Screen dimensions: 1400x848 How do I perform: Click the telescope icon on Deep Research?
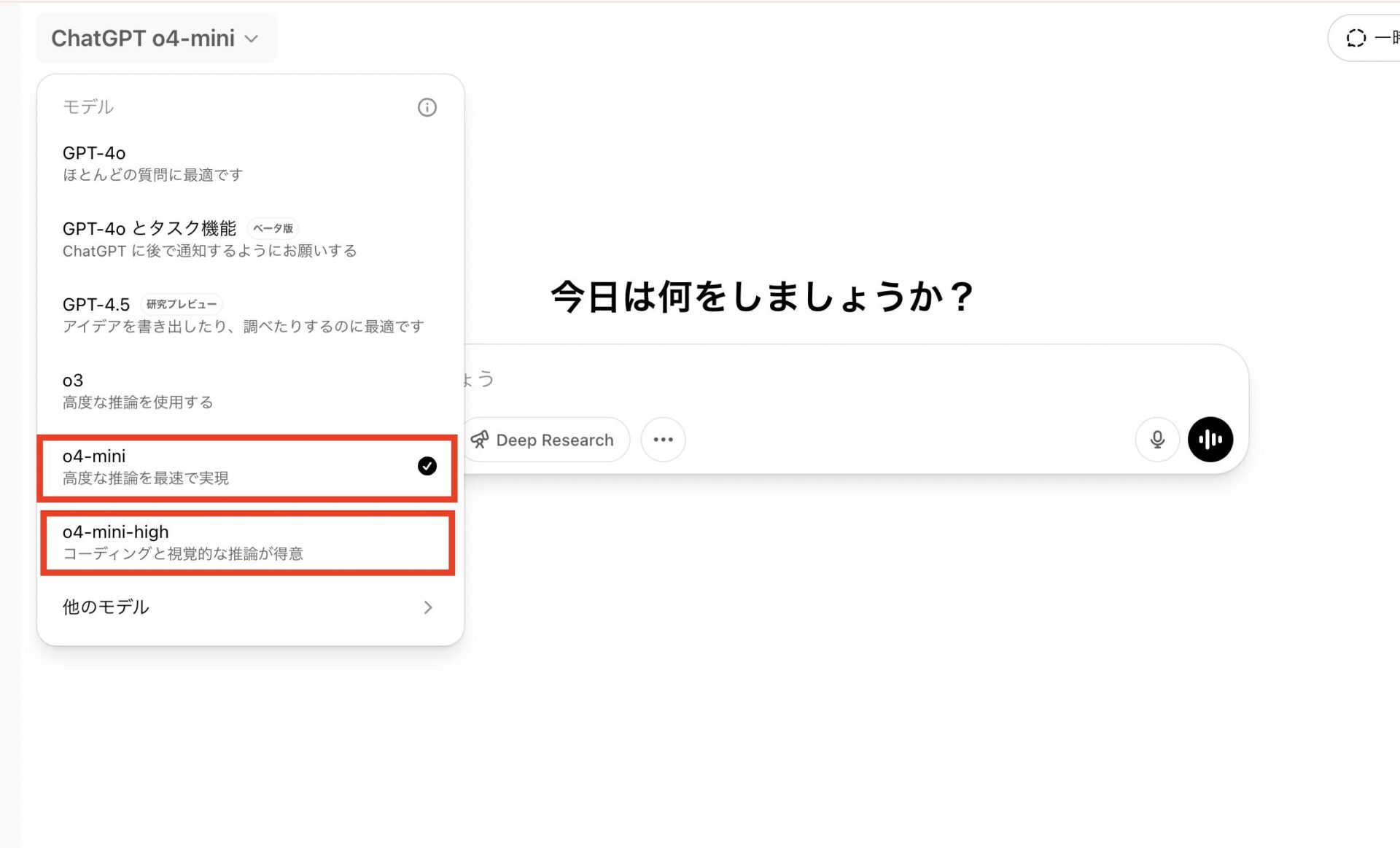[481, 439]
